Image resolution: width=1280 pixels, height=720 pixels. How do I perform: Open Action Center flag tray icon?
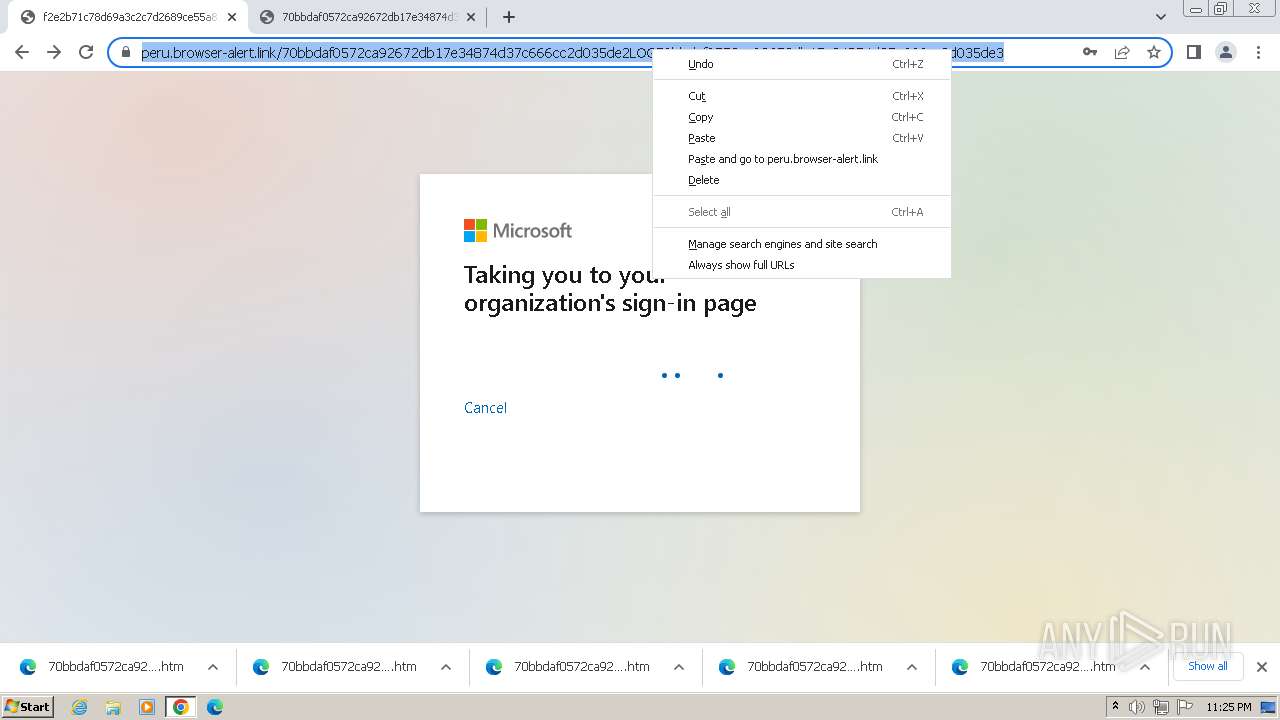(1185, 707)
